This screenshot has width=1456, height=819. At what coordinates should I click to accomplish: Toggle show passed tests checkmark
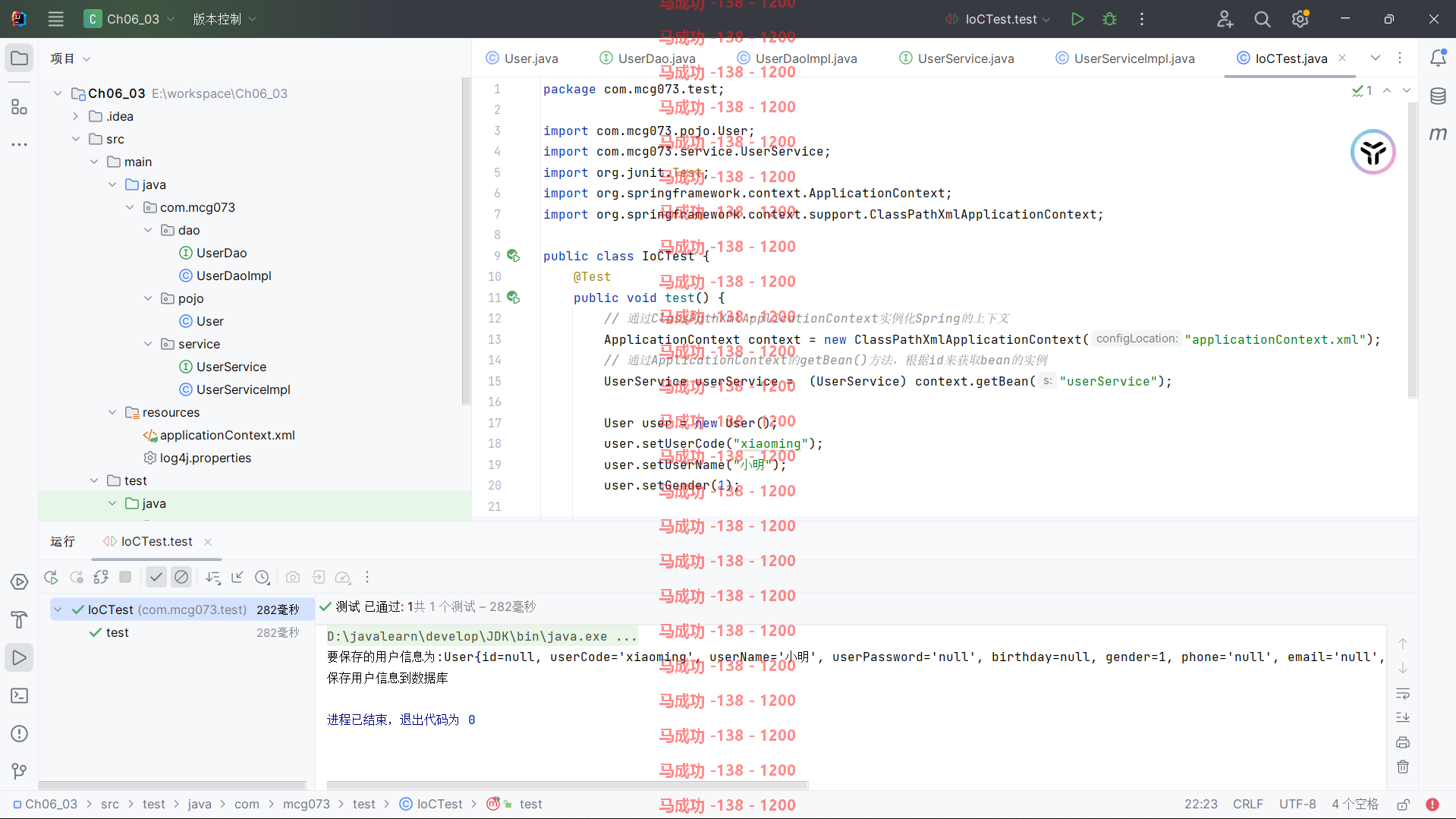point(156,578)
